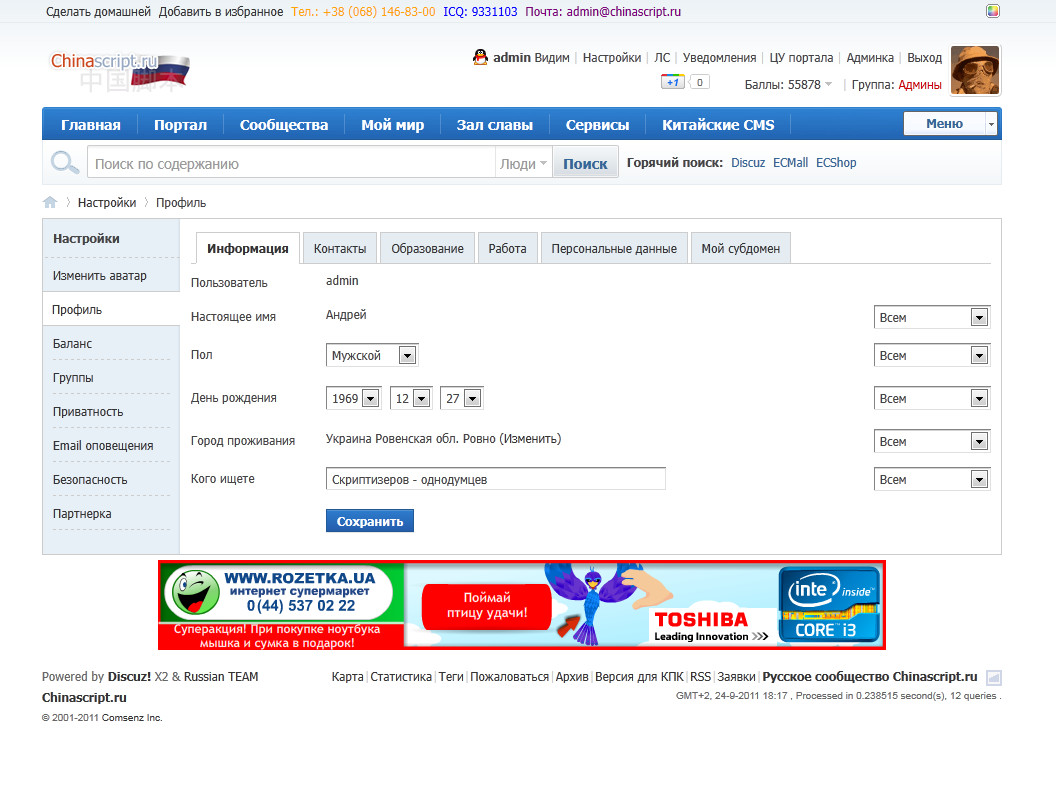Open privacy dropdown for Пол row

[x=932, y=355]
